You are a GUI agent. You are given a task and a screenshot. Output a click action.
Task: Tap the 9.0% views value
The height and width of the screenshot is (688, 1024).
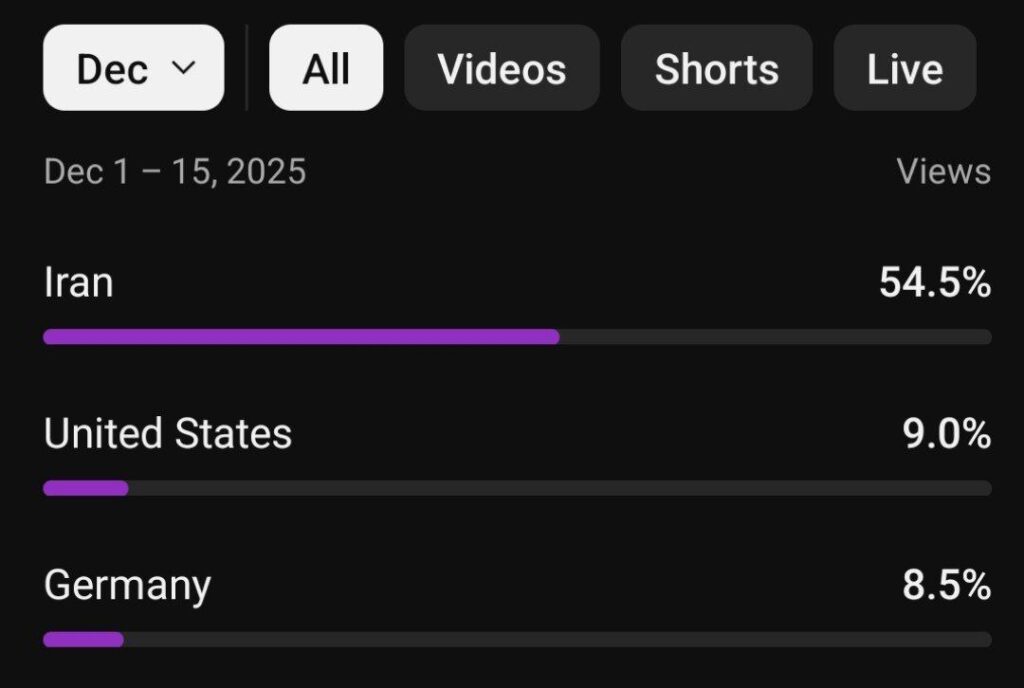[x=946, y=434]
